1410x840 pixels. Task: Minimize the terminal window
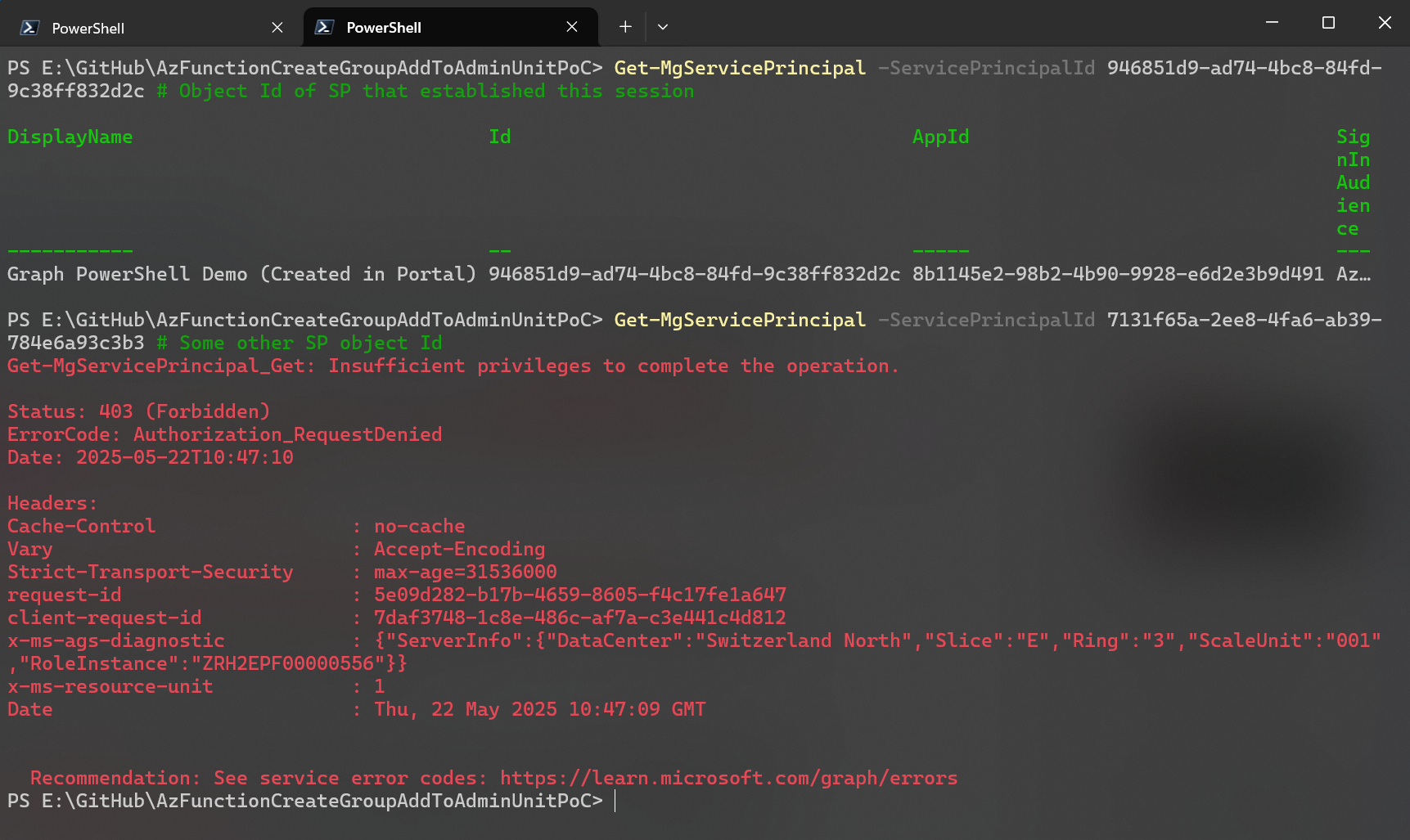(x=1272, y=23)
